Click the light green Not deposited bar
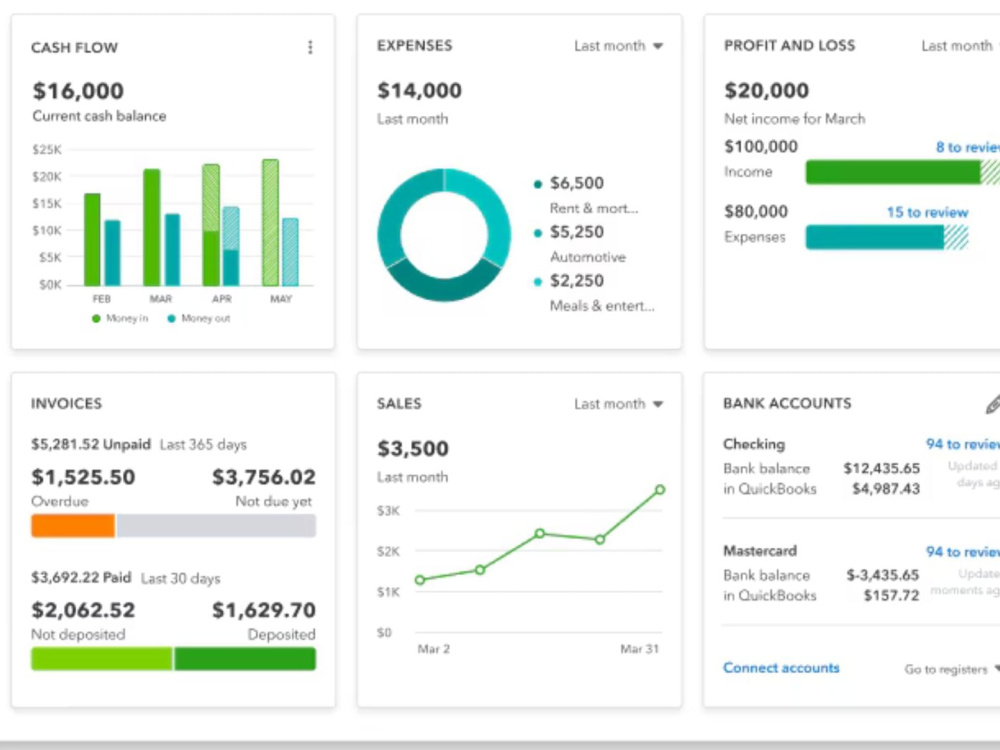 pos(101,659)
